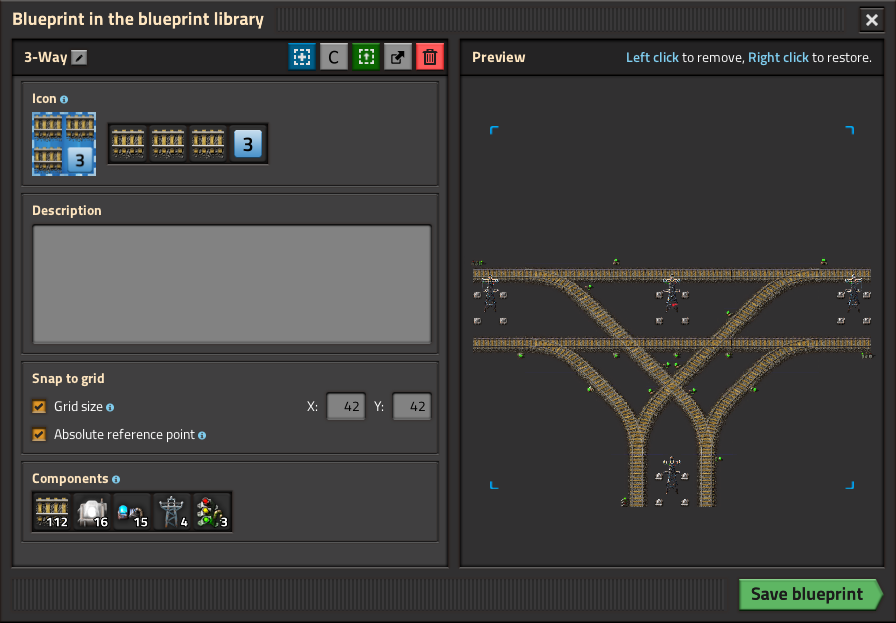The width and height of the screenshot is (896, 623).
Task: Click the green selection icon in header
Action: pyautogui.click(x=366, y=57)
